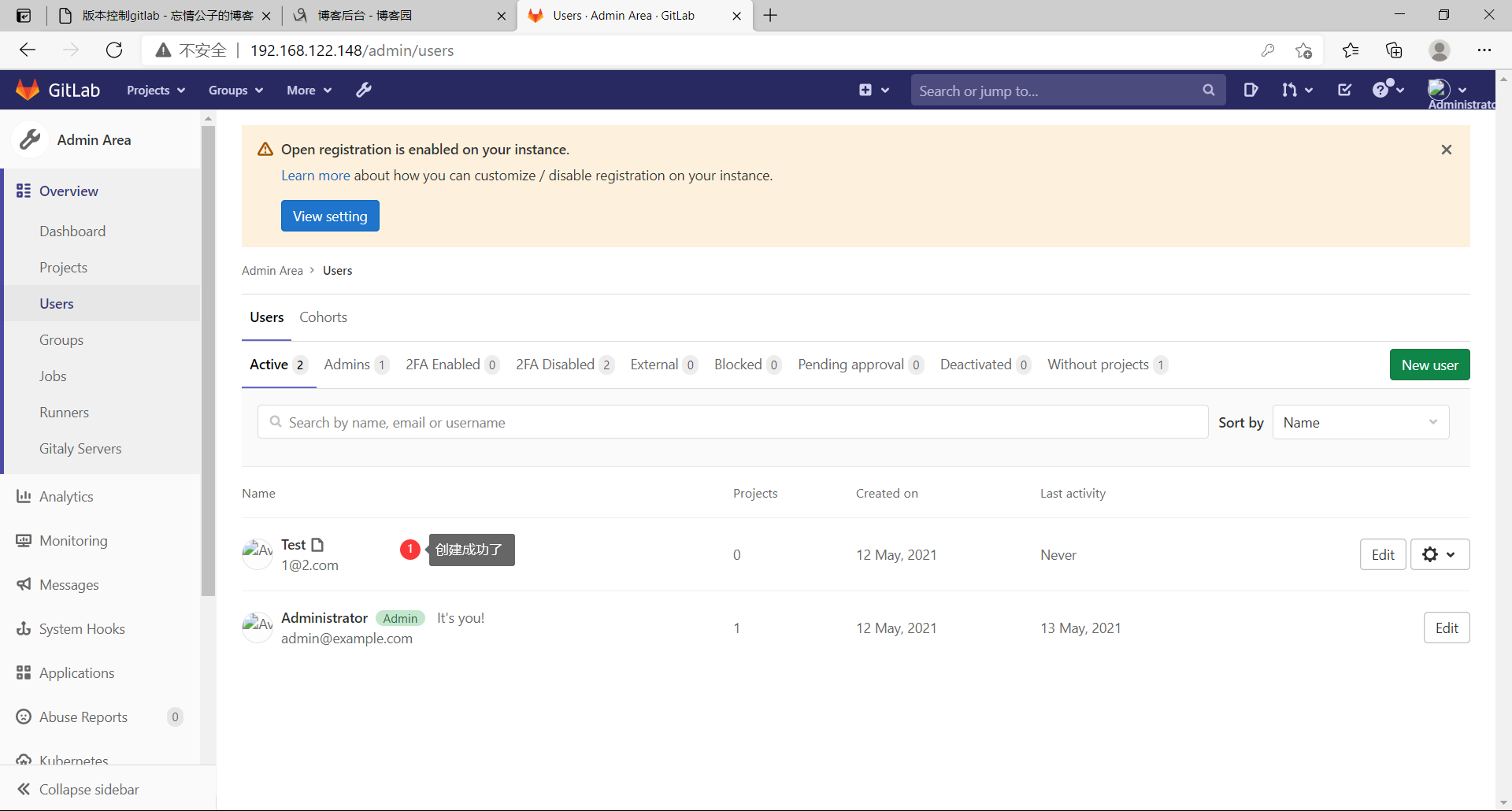This screenshot has width=1512, height=811.
Task: Open Groups in the admin sidebar
Action: click(61, 339)
